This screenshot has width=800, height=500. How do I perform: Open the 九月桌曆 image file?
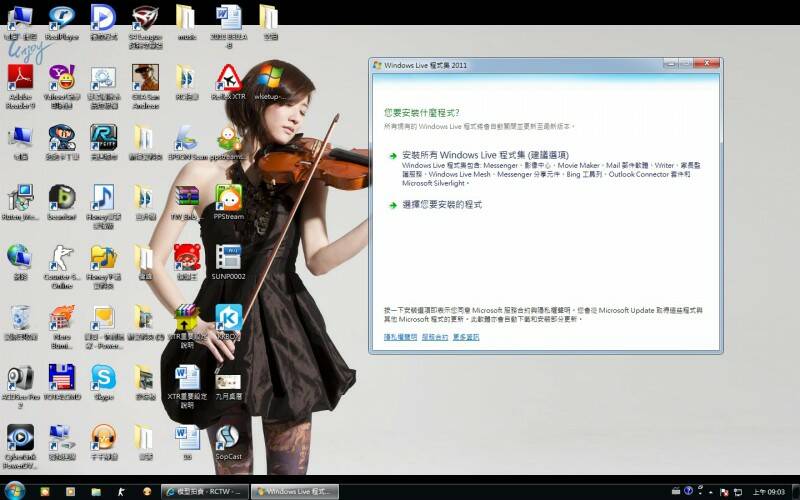229,386
